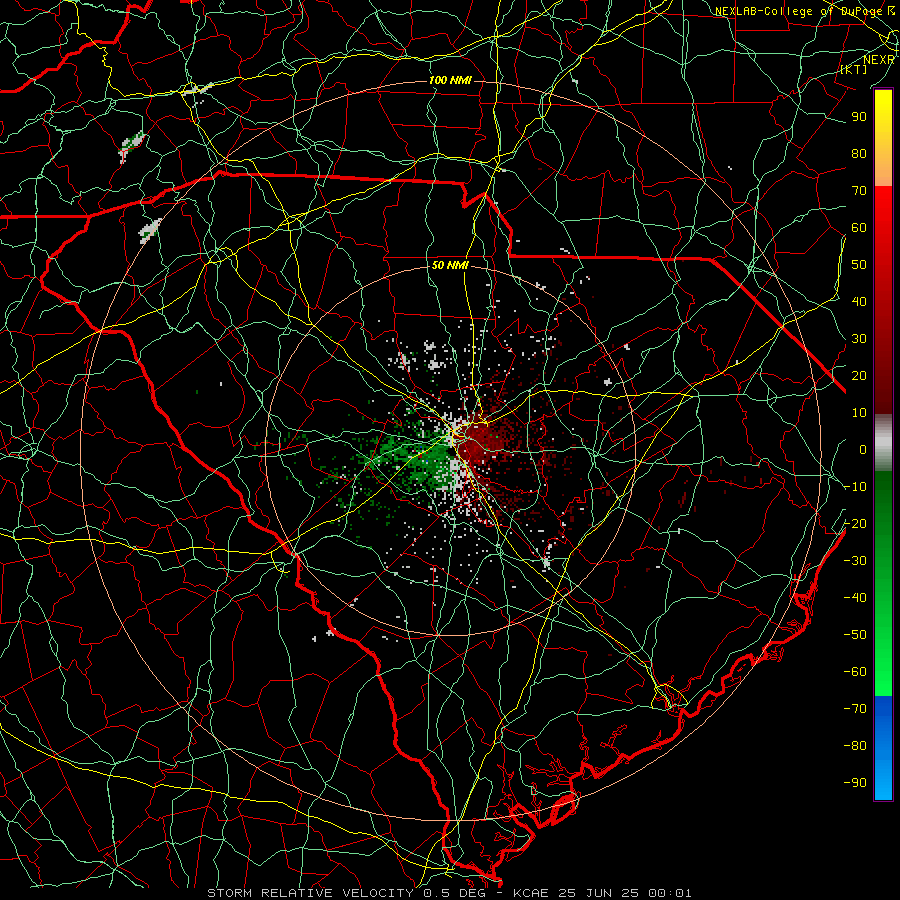The image size is (900, 900).
Task: Click the 60 value on velocity scale
Action: (x=859, y=228)
